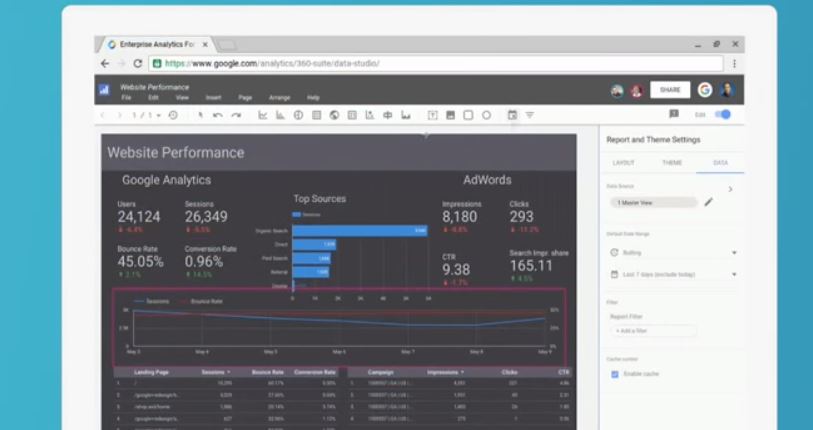Toggle Edit mode switch off
Viewport: 813px width, 430px height.
[722, 115]
